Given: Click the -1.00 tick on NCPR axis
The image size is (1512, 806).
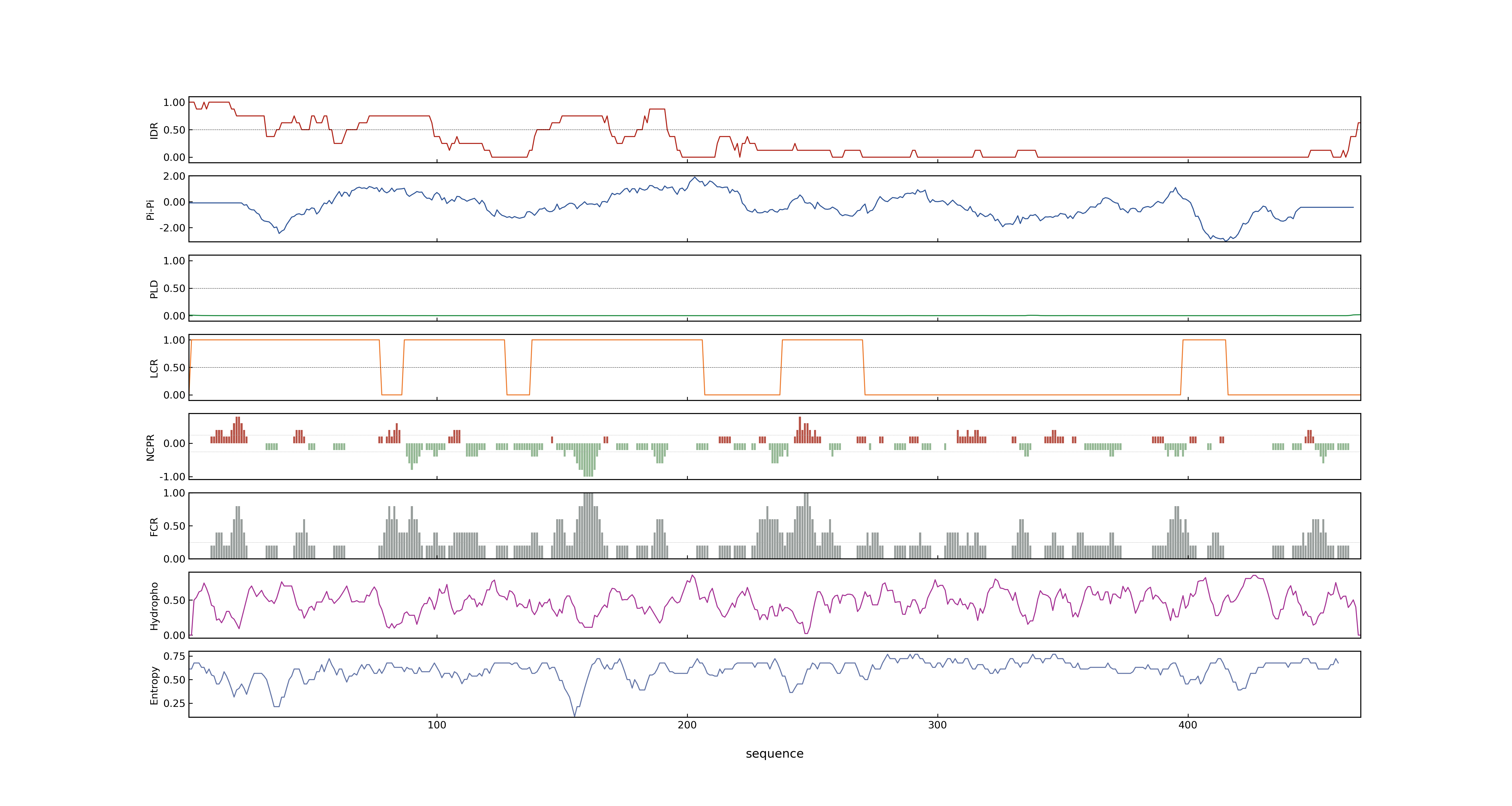Looking at the screenshot, I should pyautogui.click(x=172, y=476).
